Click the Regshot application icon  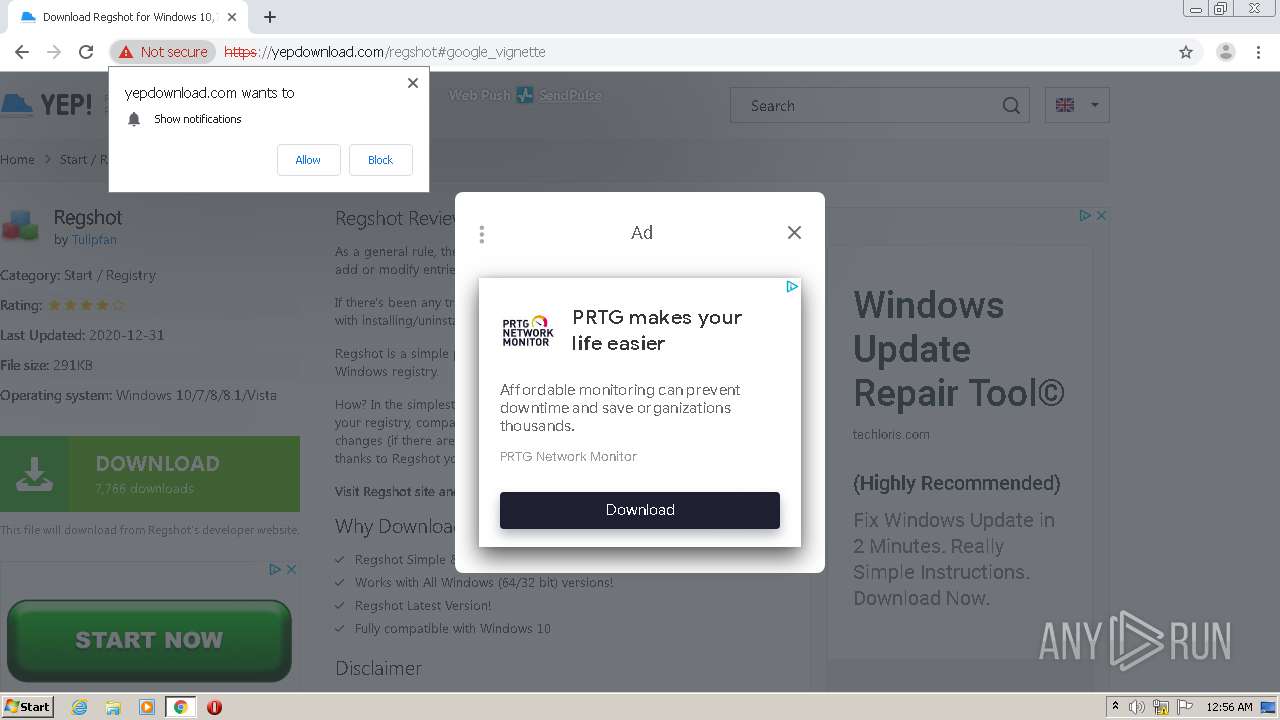click(x=20, y=225)
